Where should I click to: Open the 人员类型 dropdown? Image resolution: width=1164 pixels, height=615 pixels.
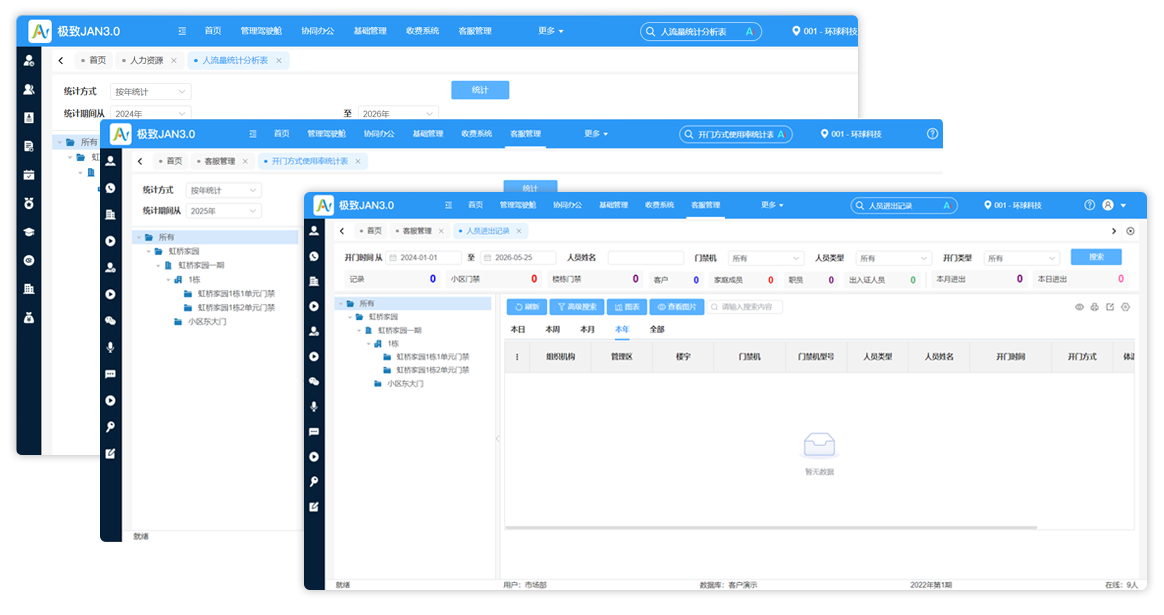click(x=893, y=258)
